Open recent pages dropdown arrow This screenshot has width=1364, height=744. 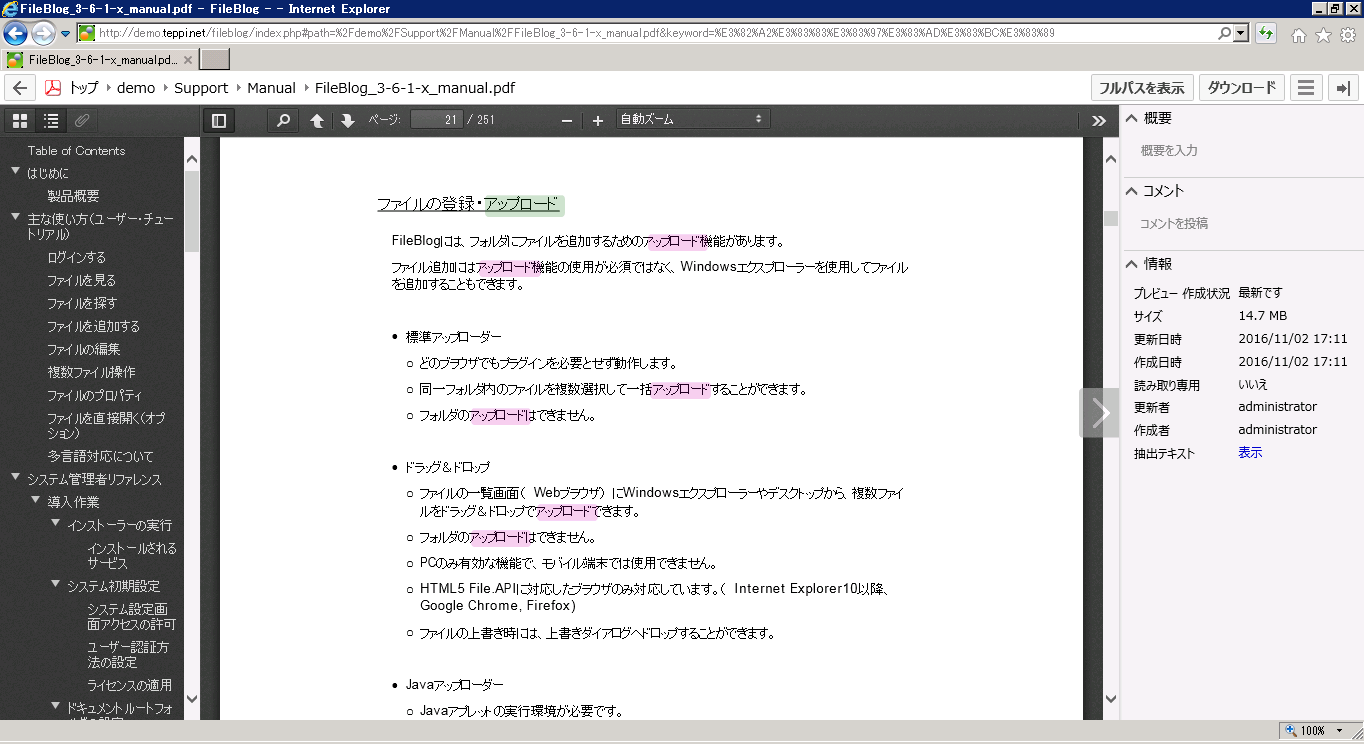tap(65, 33)
